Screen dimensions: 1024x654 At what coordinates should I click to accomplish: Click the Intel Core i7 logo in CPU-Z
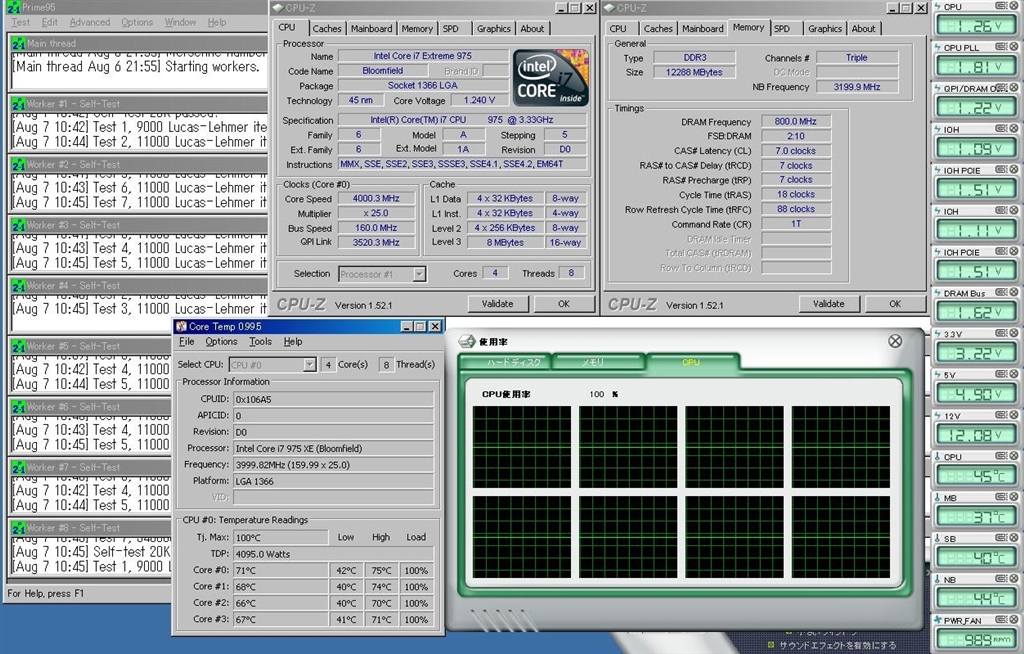pyautogui.click(x=551, y=77)
